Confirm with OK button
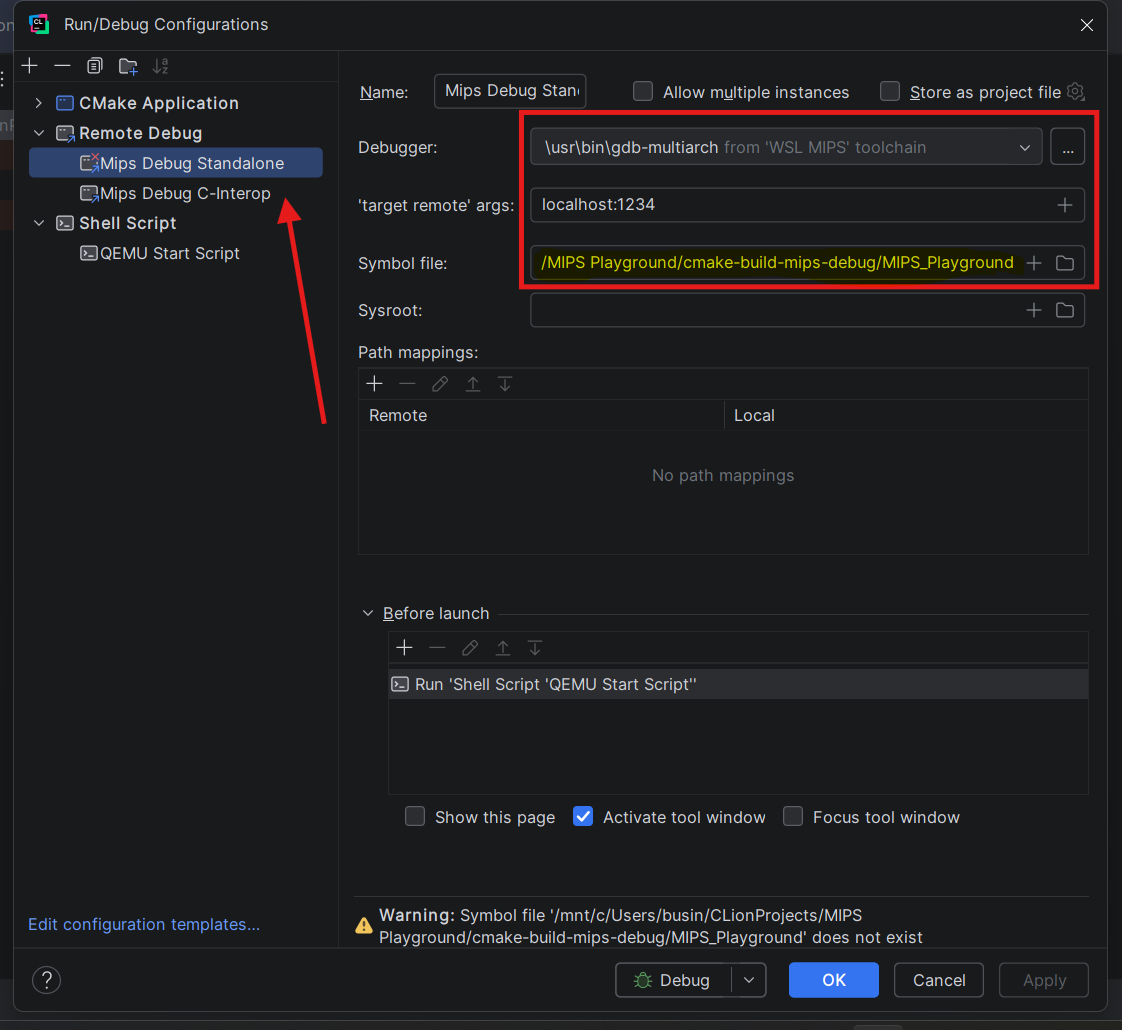This screenshot has width=1122, height=1030. coord(834,980)
